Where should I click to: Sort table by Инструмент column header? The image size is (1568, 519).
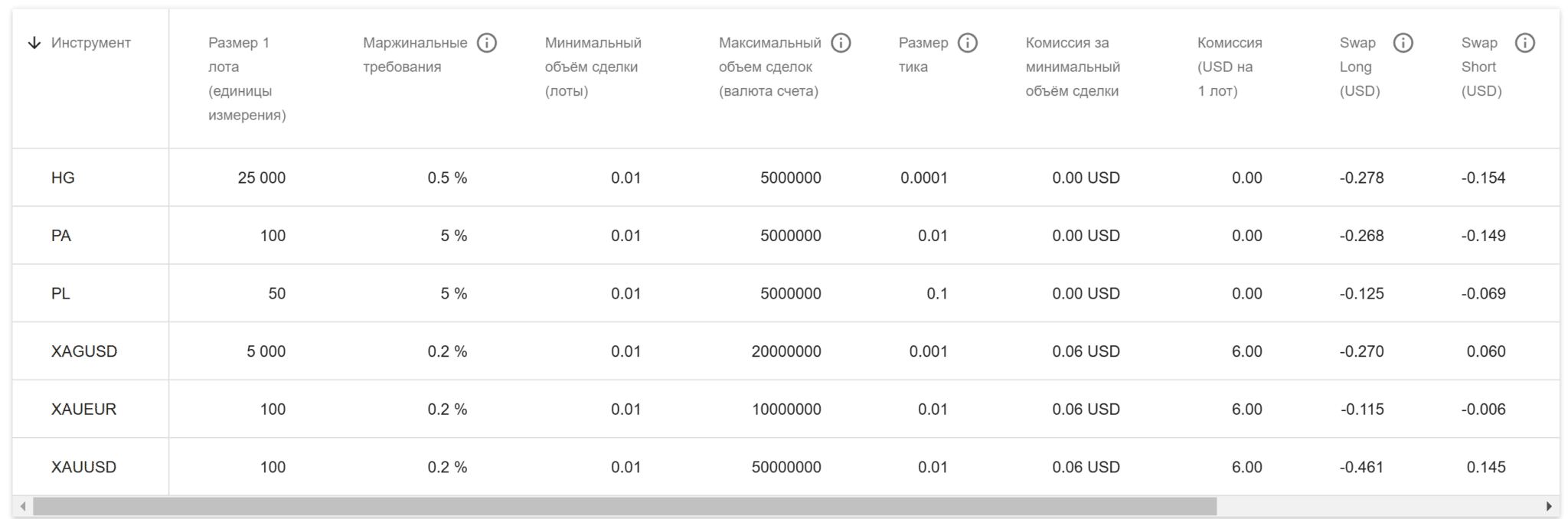(x=90, y=43)
